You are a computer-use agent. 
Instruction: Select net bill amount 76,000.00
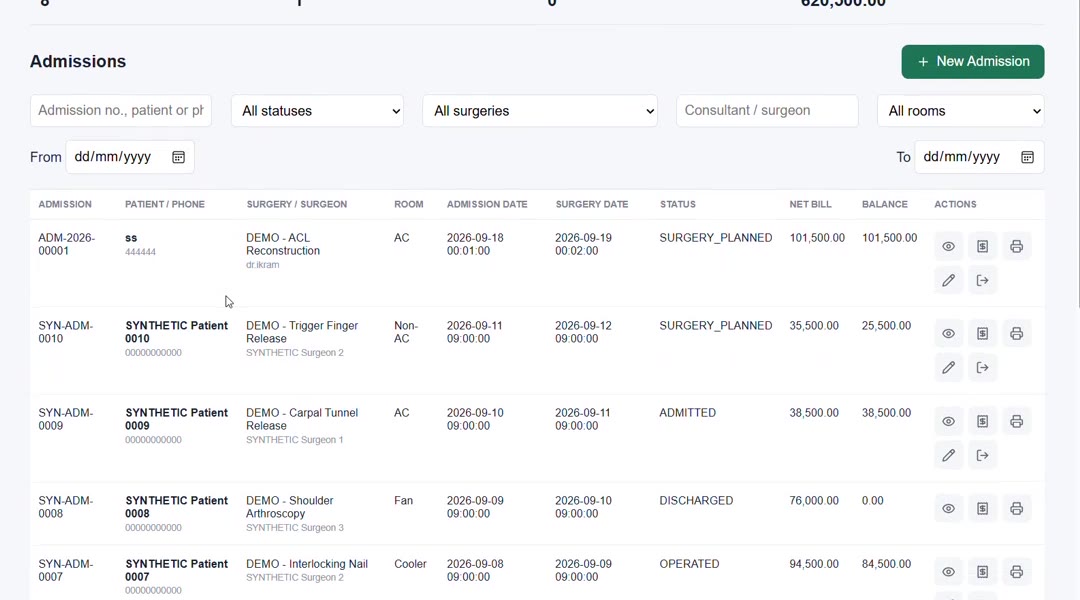click(x=813, y=501)
